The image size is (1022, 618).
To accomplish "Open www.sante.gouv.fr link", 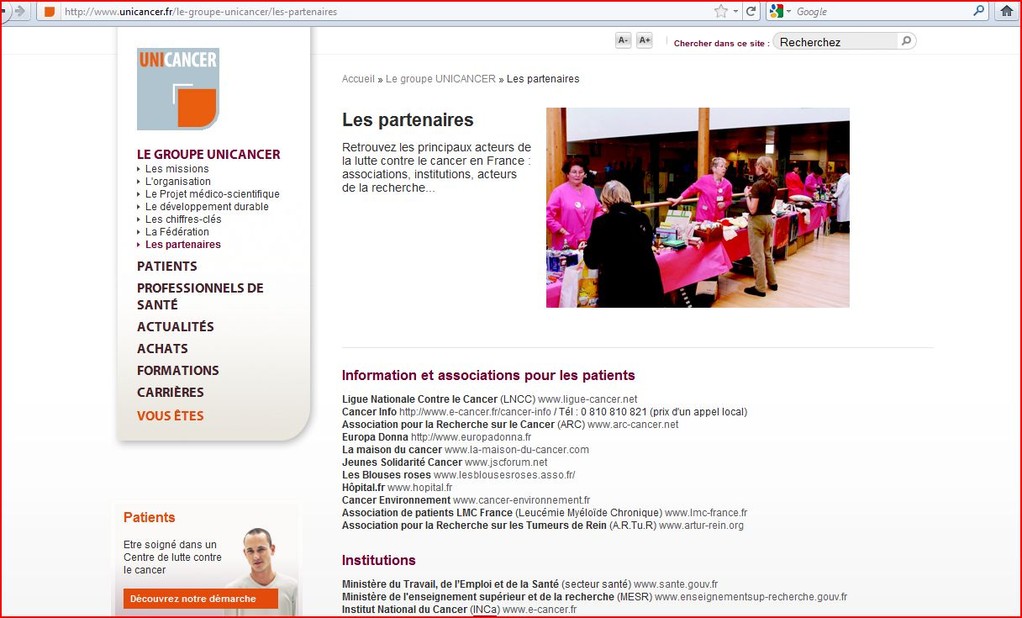I will pos(676,584).
